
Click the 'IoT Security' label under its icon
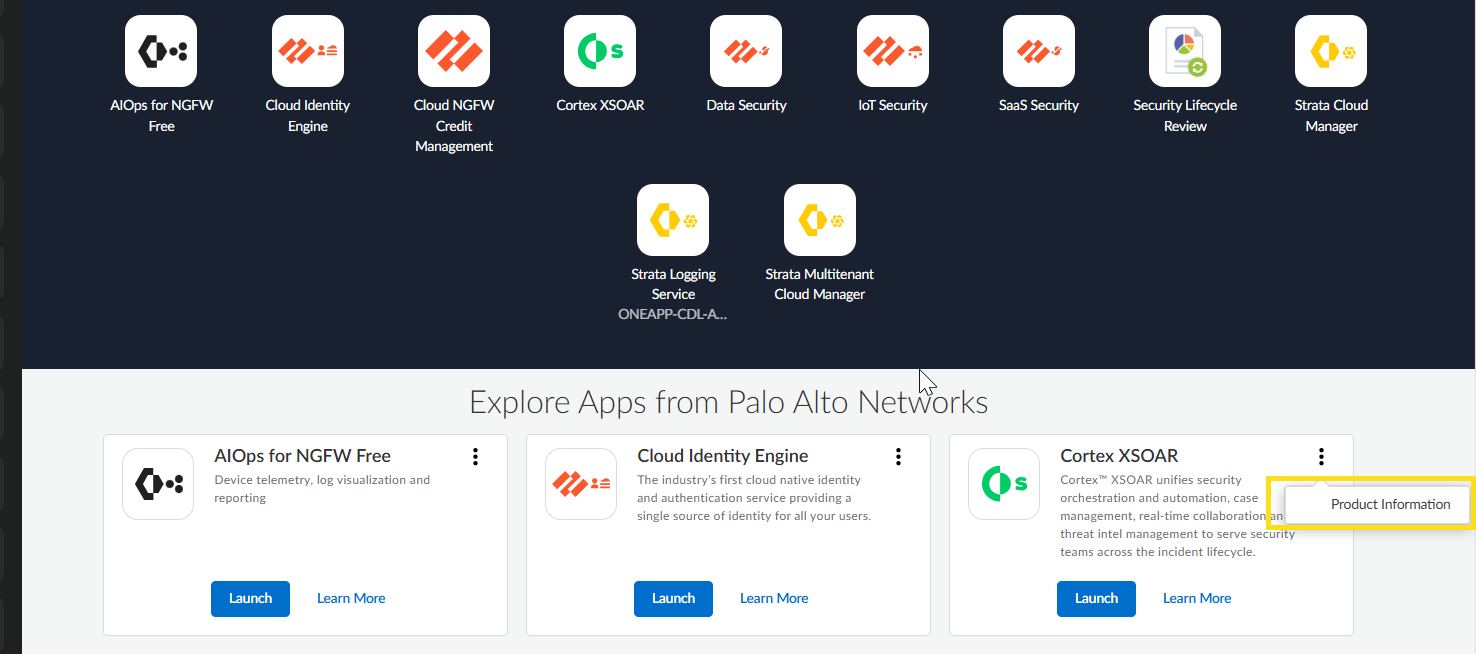pos(893,105)
